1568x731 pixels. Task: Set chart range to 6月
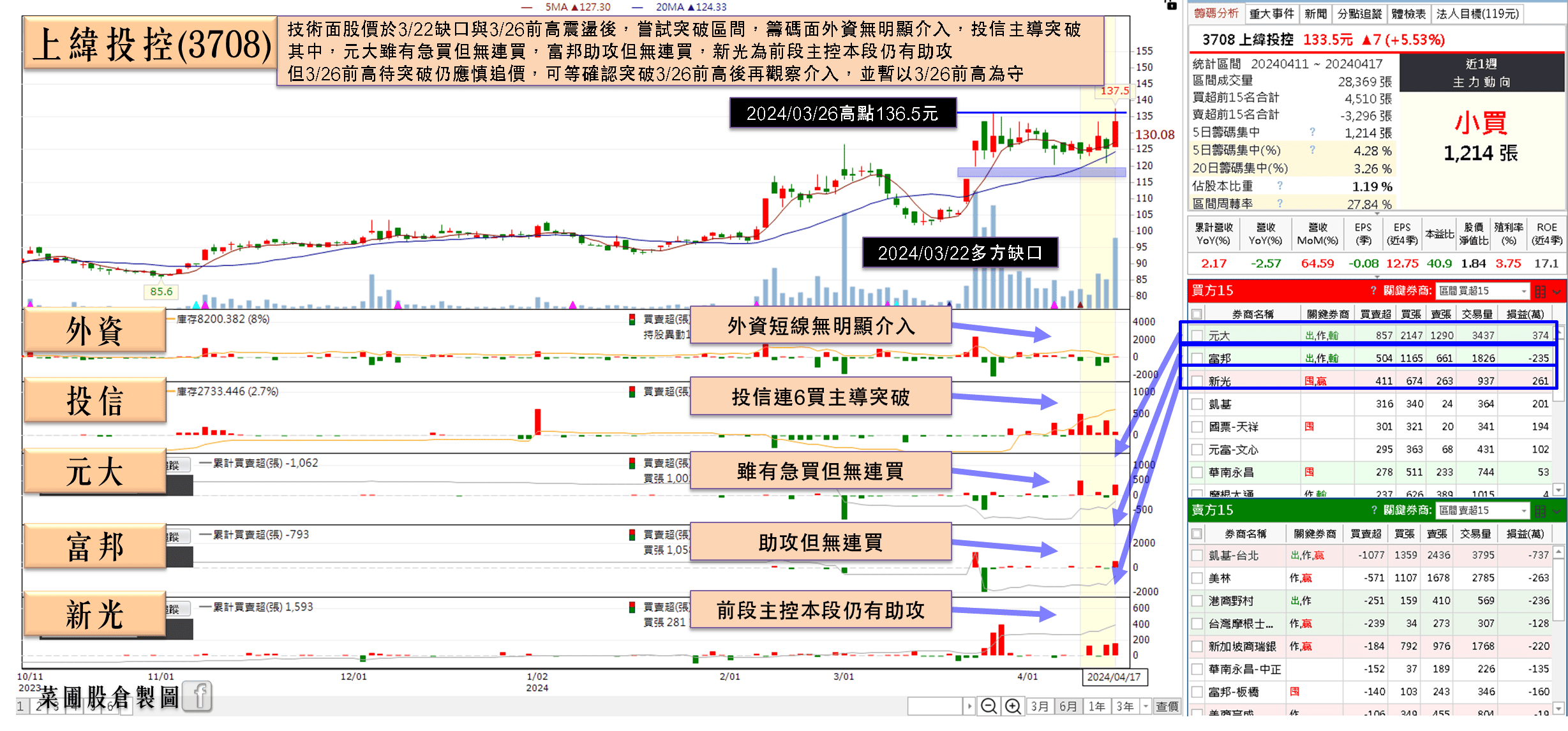click(x=1068, y=706)
